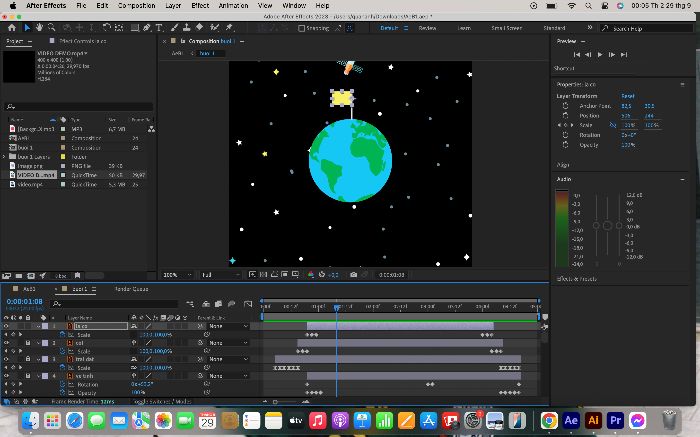
Task: Open the composition flowchart icon in timeline
Action: (190, 304)
